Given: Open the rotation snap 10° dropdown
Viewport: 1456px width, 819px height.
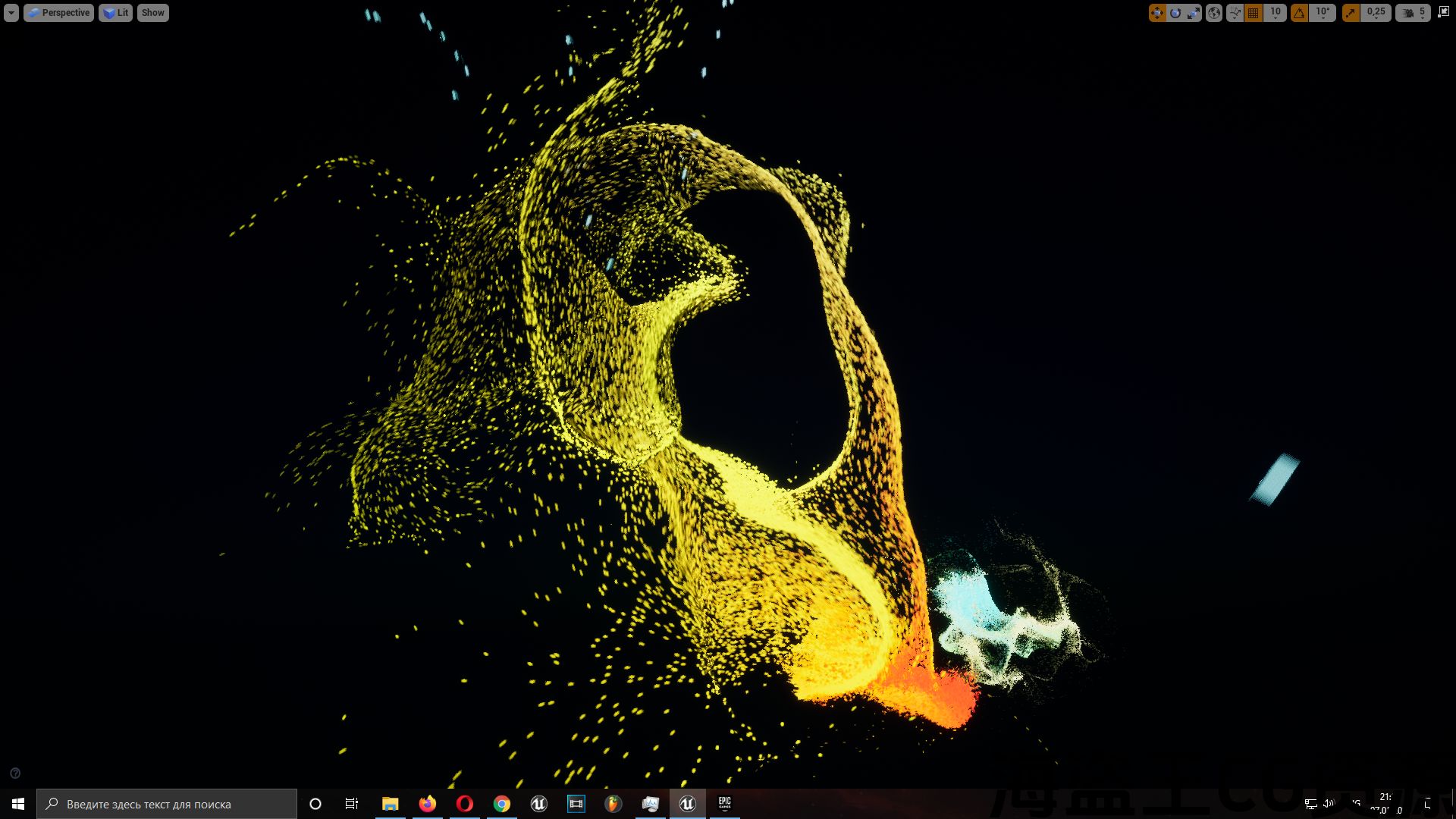Looking at the screenshot, I should coord(1323,13).
